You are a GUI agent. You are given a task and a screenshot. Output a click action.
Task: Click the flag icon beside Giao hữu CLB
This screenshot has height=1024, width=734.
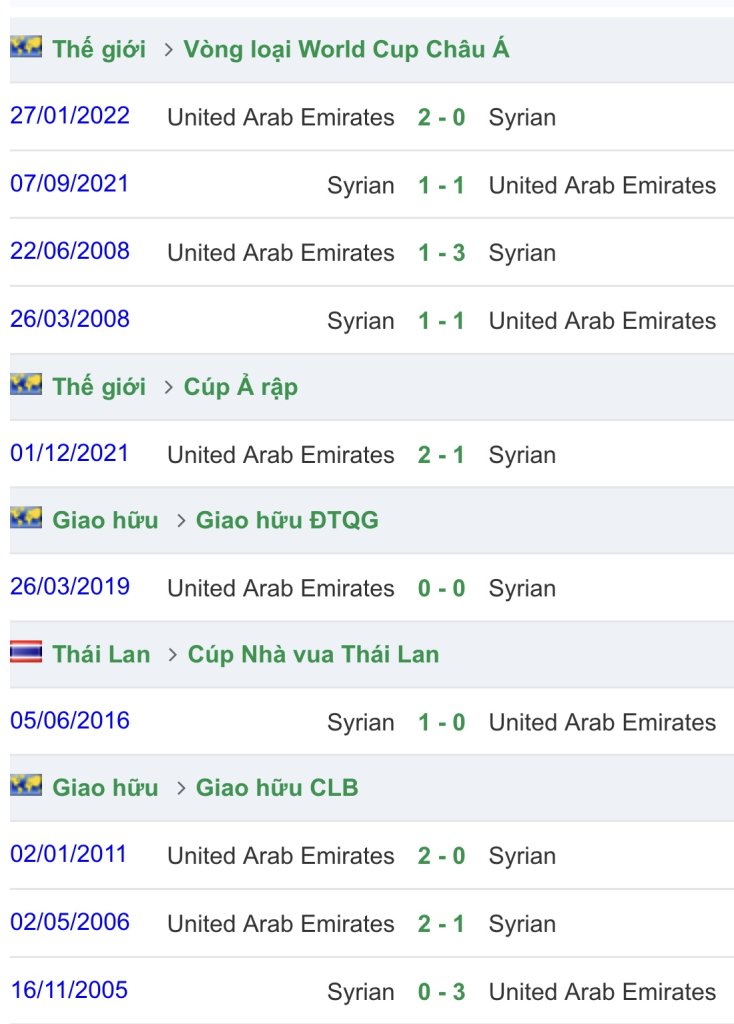(26, 786)
